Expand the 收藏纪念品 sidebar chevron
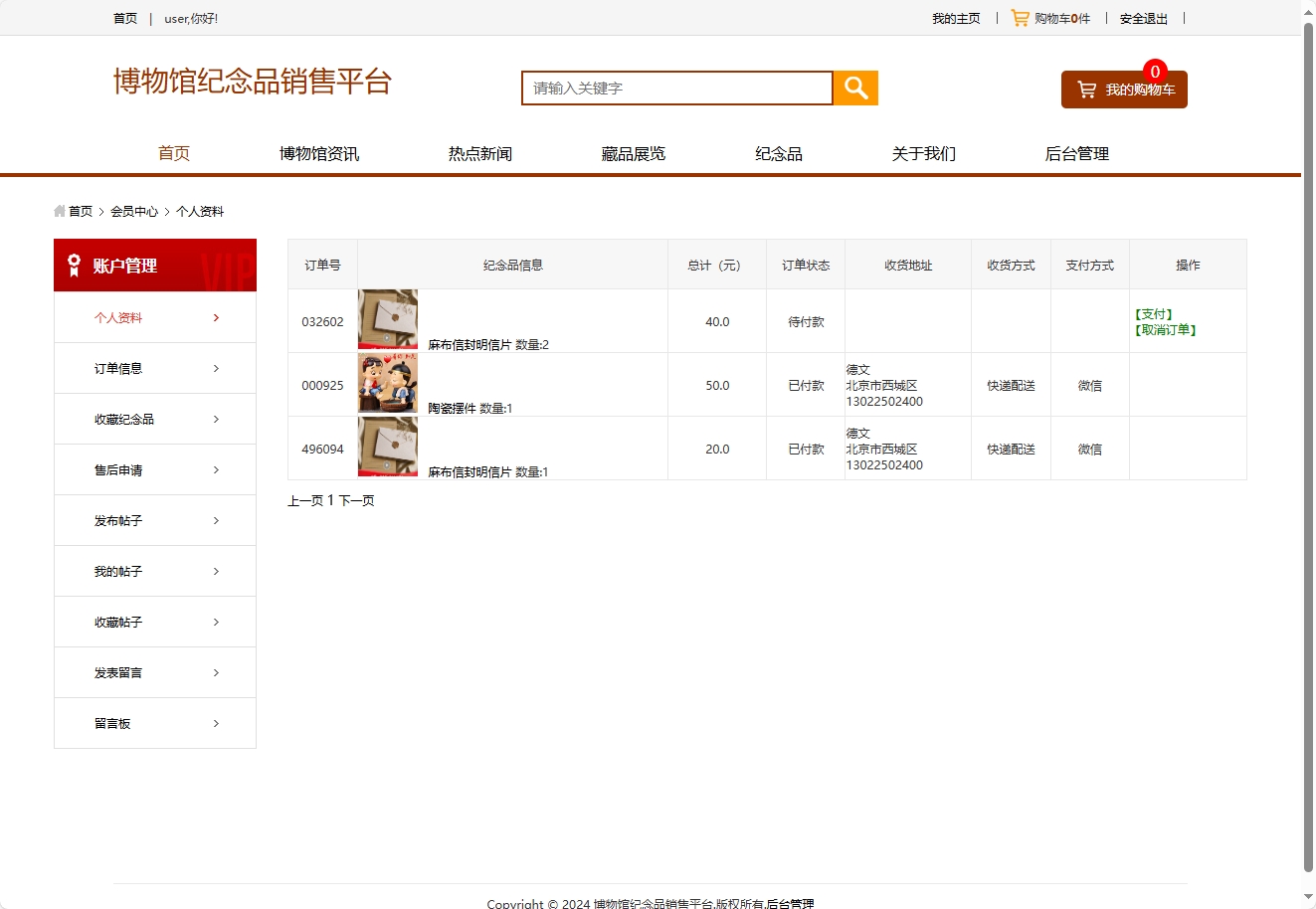1316x909 pixels. tap(216, 419)
